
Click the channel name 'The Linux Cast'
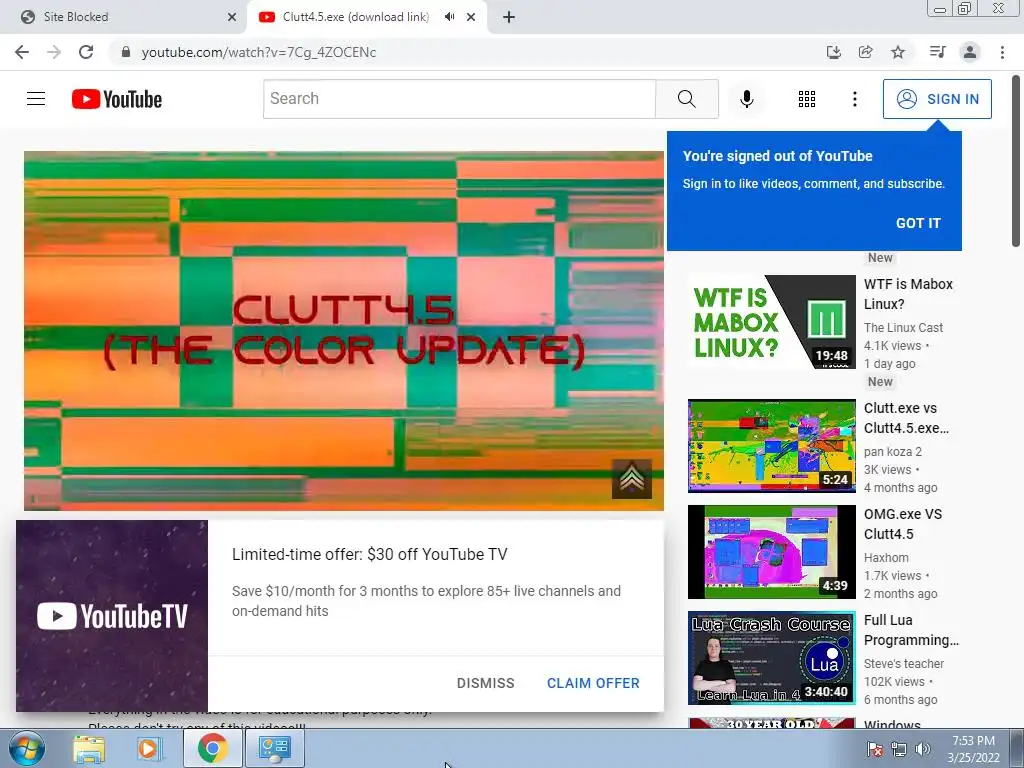click(x=903, y=327)
